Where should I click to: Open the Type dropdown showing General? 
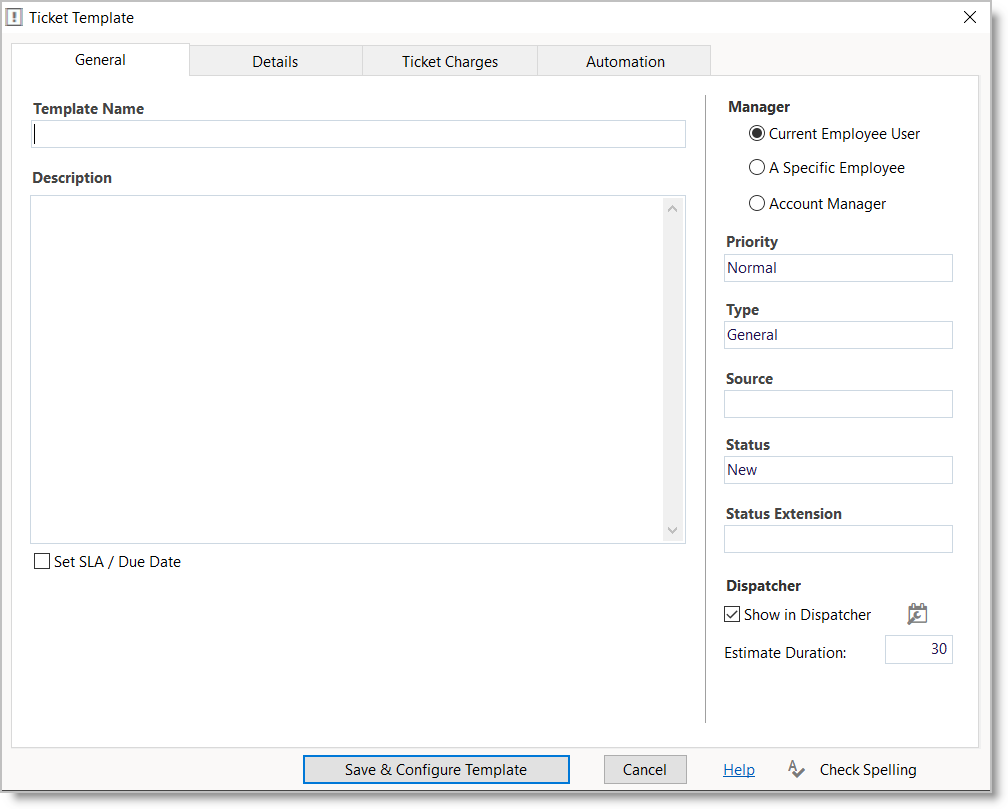pyautogui.click(x=838, y=335)
